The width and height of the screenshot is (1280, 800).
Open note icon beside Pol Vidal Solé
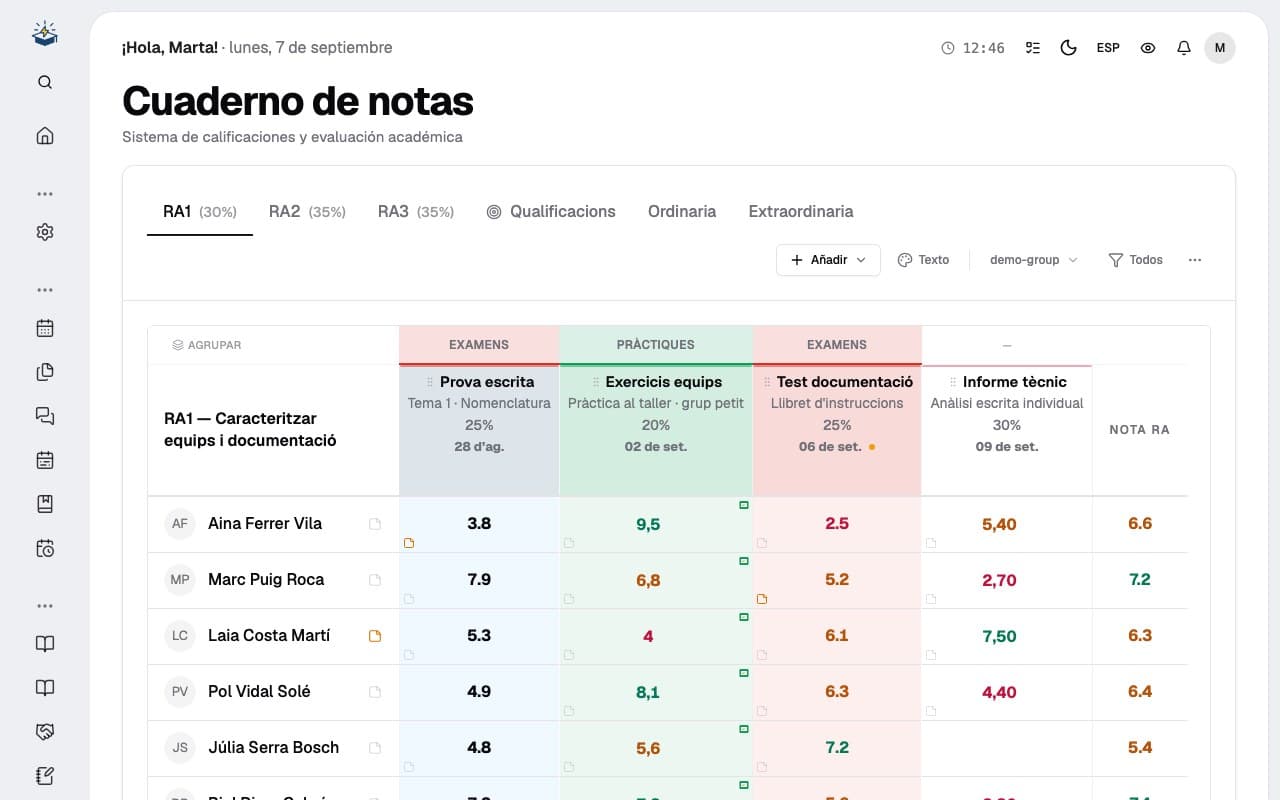tap(375, 692)
